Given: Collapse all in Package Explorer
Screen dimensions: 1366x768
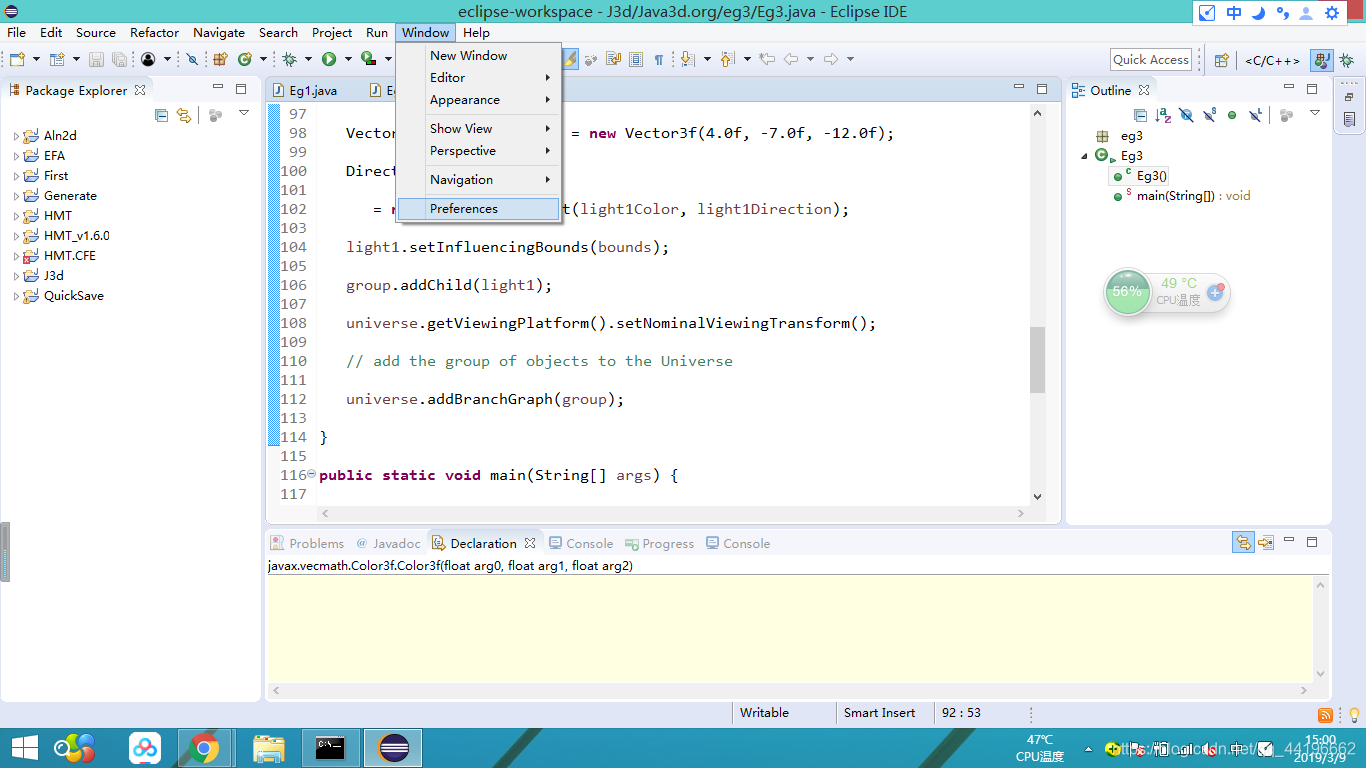Looking at the screenshot, I should coord(161,115).
